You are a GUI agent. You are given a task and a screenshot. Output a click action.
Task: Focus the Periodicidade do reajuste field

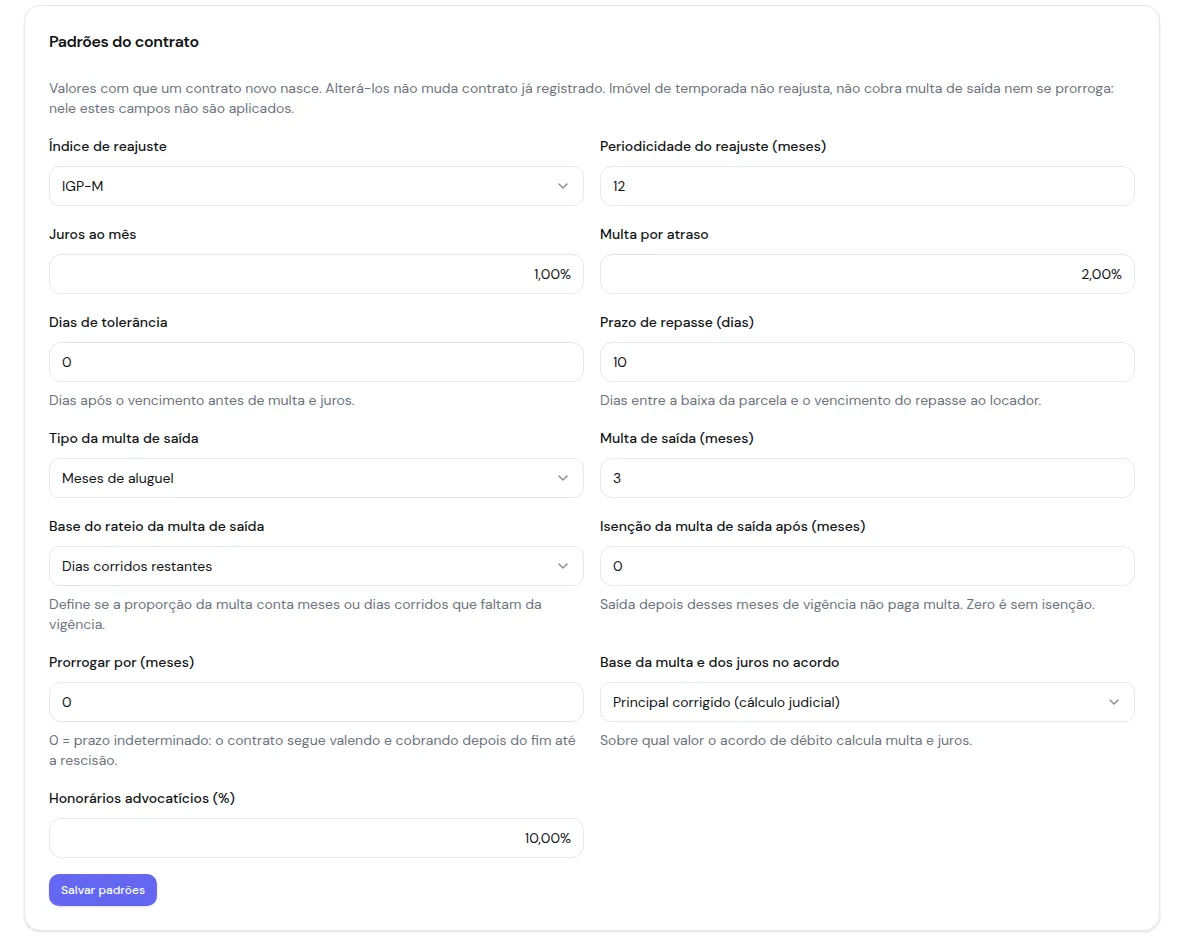tap(867, 186)
